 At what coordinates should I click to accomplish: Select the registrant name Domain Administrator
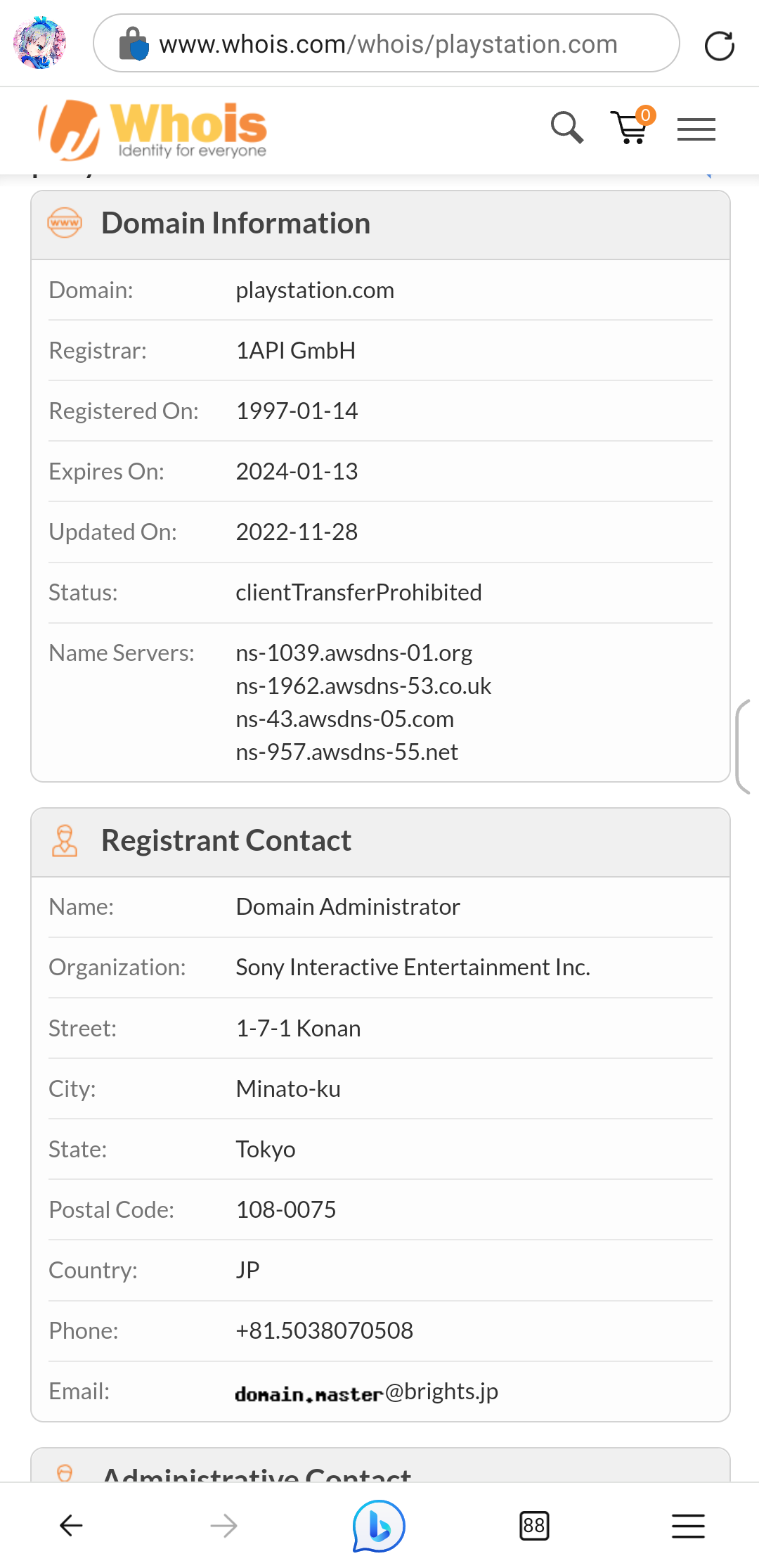point(349,907)
